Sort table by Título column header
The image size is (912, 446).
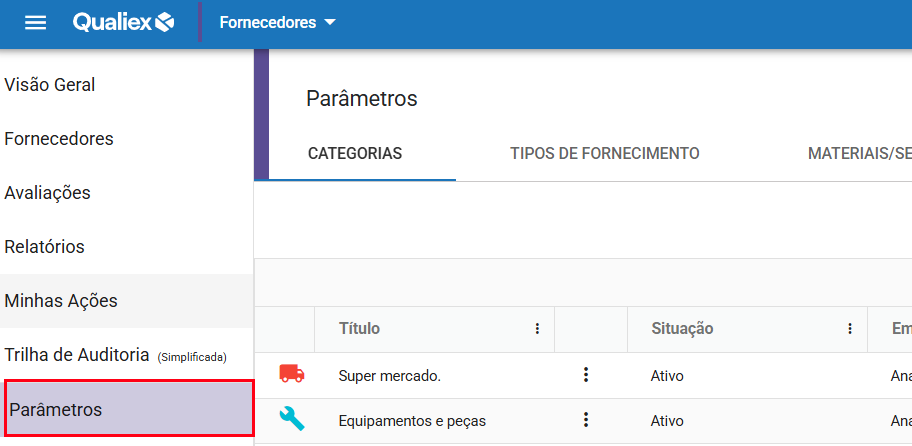coord(360,329)
